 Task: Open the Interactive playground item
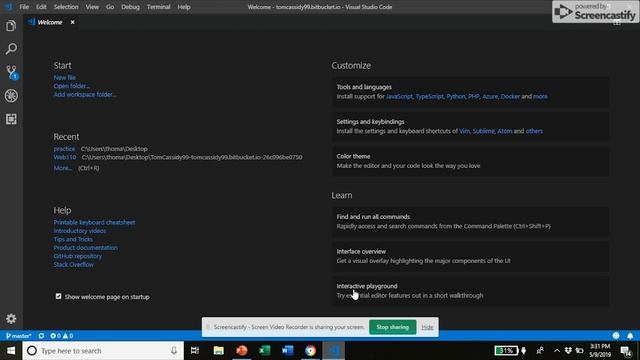471,291
